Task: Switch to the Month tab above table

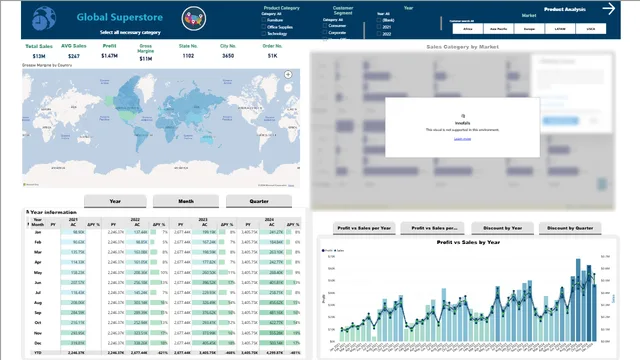Action: coord(186,201)
